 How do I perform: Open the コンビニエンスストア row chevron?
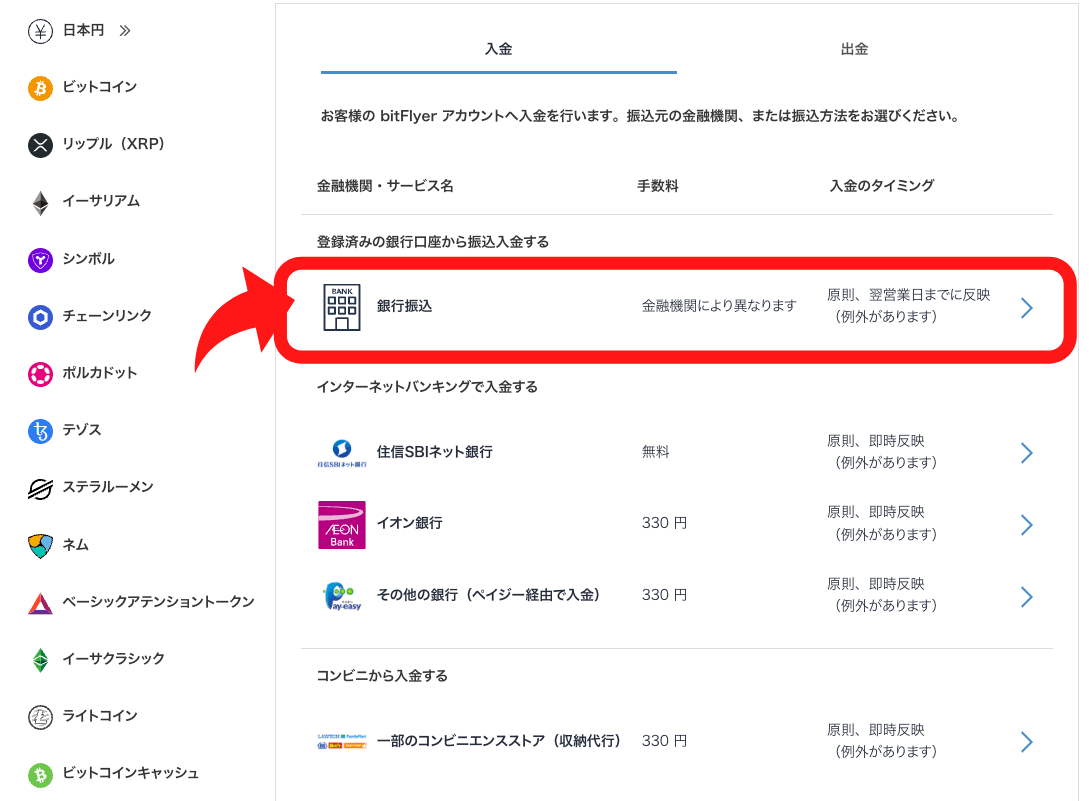(x=1027, y=742)
